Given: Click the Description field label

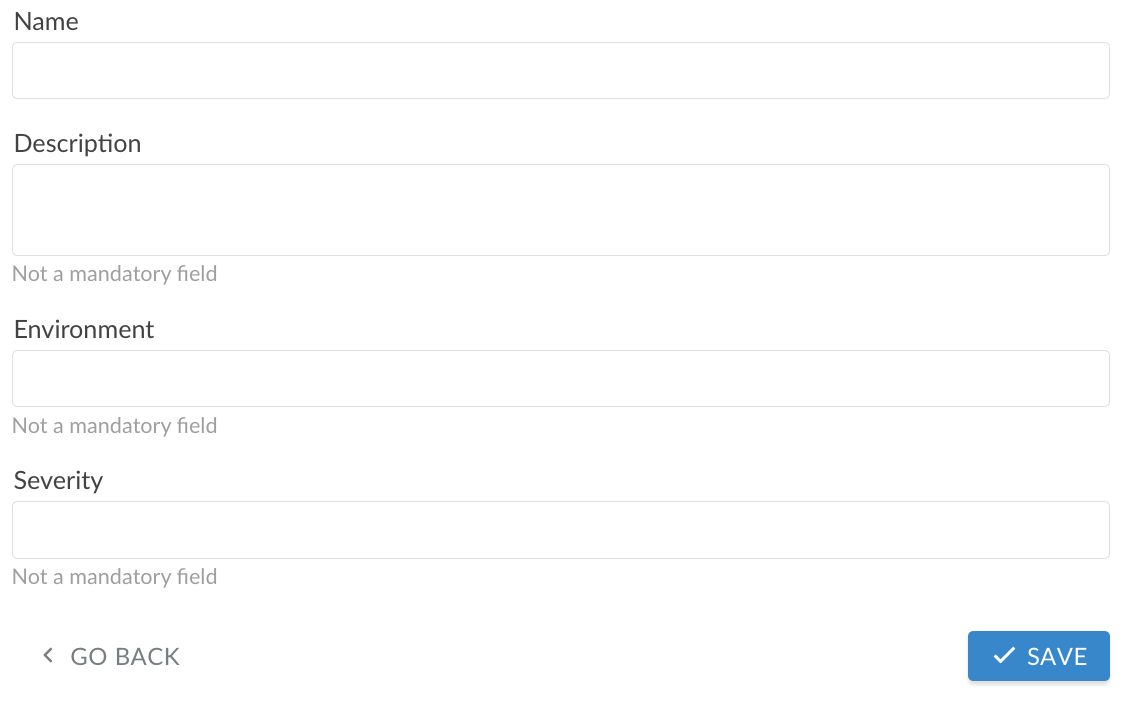Looking at the screenshot, I should click(77, 144).
